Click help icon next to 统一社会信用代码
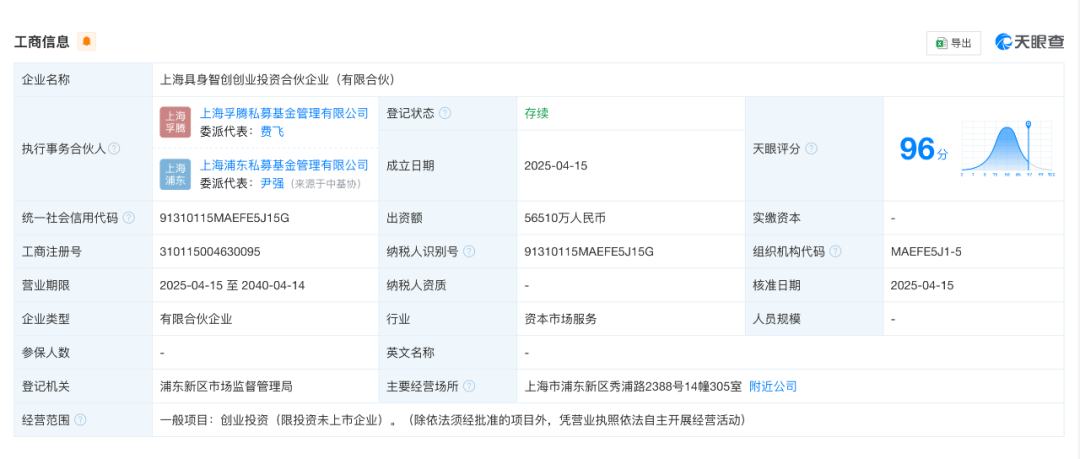The width and height of the screenshot is (1080, 459). 129,218
